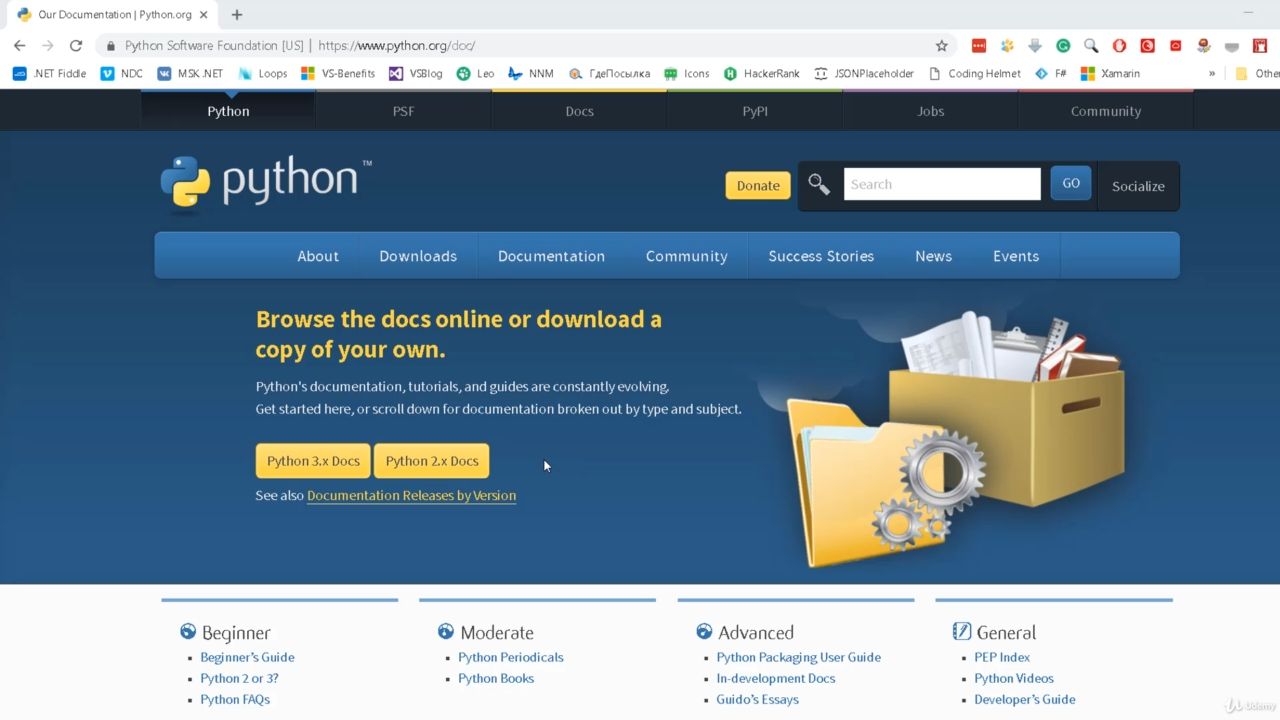The image size is (1280, 720).
Task: Click the yellow Donate button
Action: tap(758, 185)
